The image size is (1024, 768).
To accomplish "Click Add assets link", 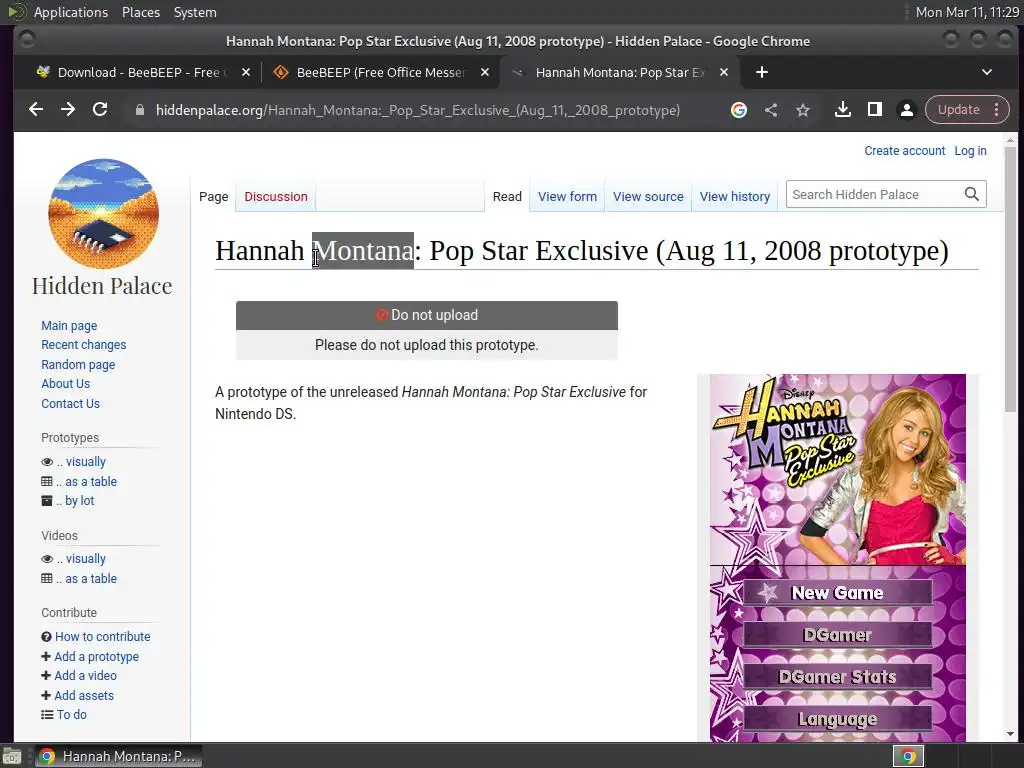I will [x=84, y=696].
